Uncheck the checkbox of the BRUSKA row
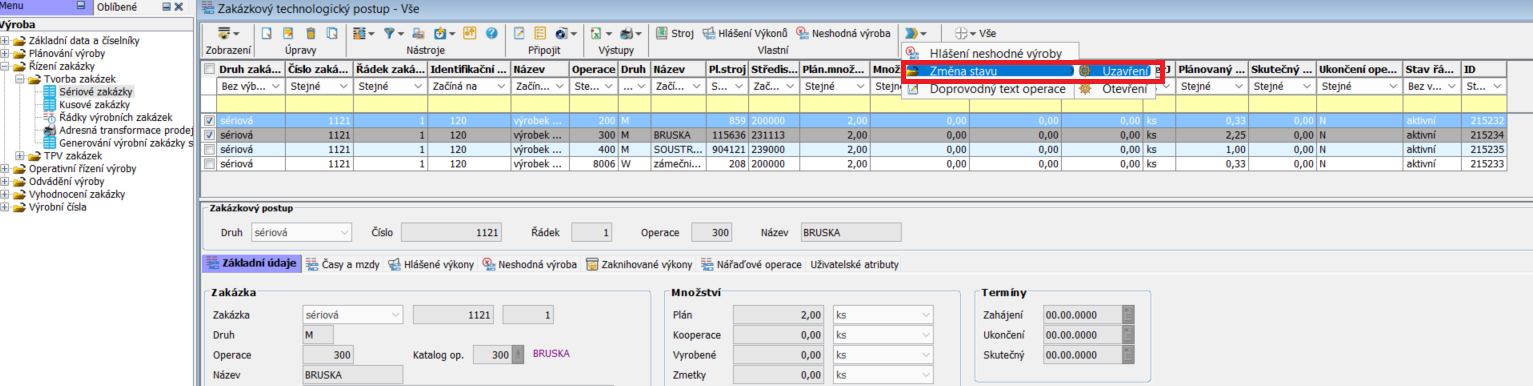 point(209,134)
